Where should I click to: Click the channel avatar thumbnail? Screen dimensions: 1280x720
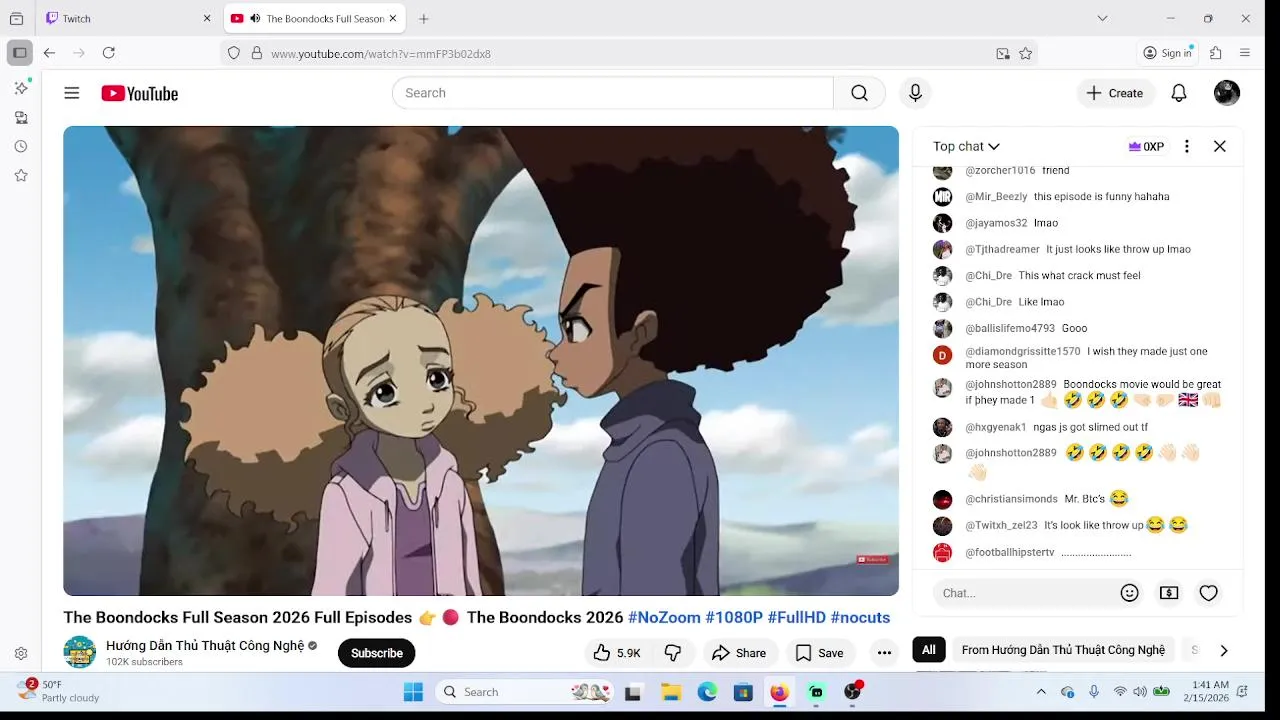[80, 652]
